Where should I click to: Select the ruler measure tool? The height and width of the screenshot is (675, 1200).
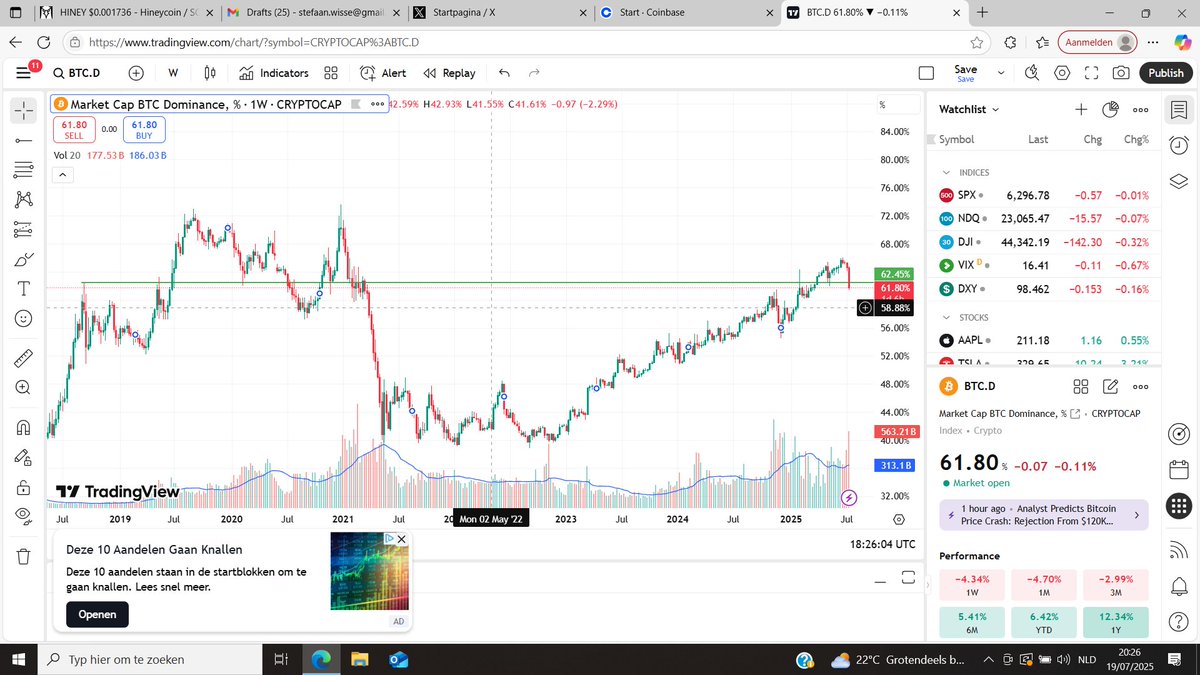pyautogui.click(x=23, y=357)
